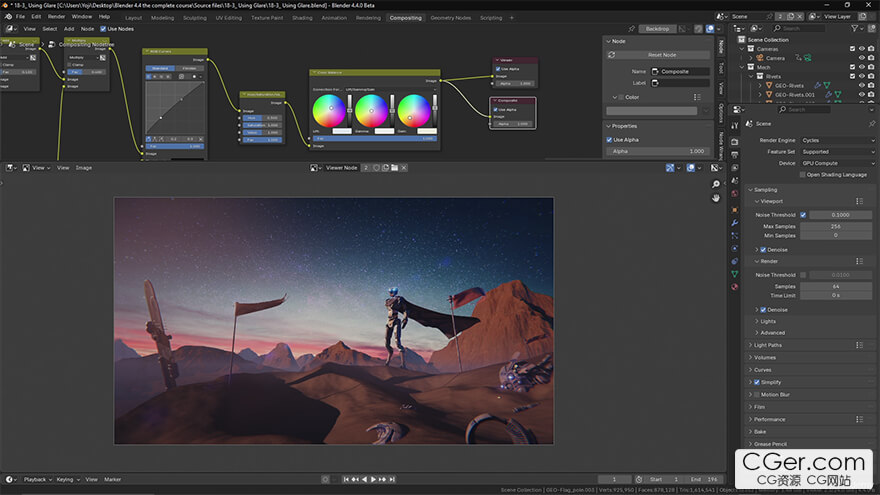Adjust Alpha slider in Properties panel

659,151
